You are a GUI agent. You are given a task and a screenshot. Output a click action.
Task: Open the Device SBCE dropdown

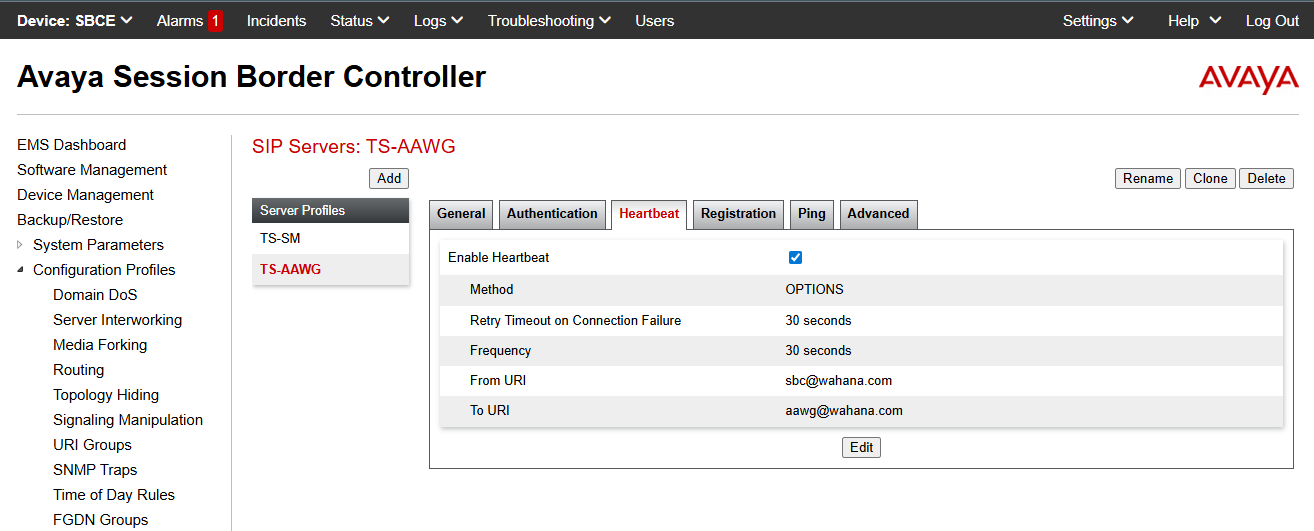coord(75,21)
